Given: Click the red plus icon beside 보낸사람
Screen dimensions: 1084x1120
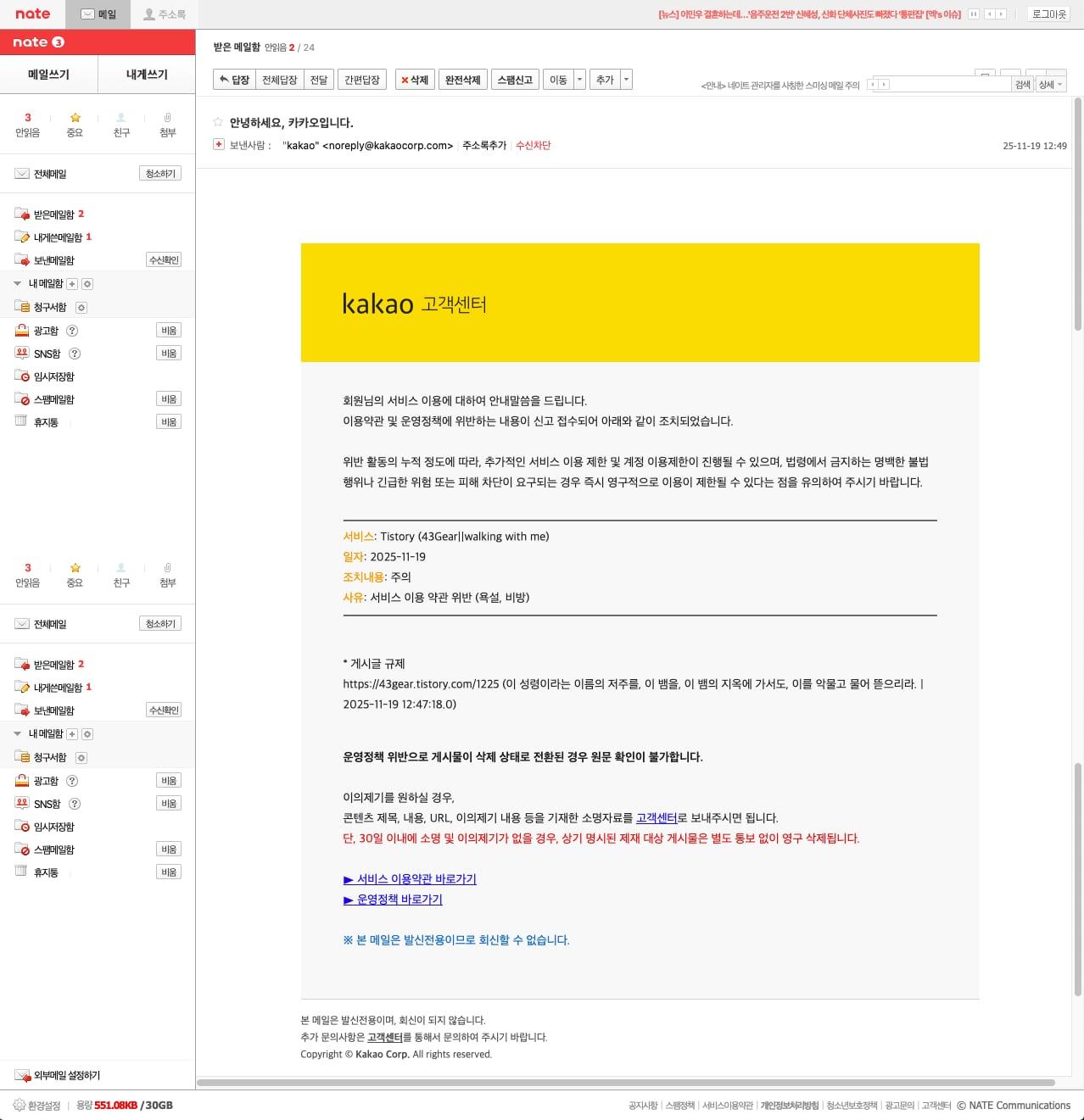Looking at the screenshot, I should [x=219, y=145].
